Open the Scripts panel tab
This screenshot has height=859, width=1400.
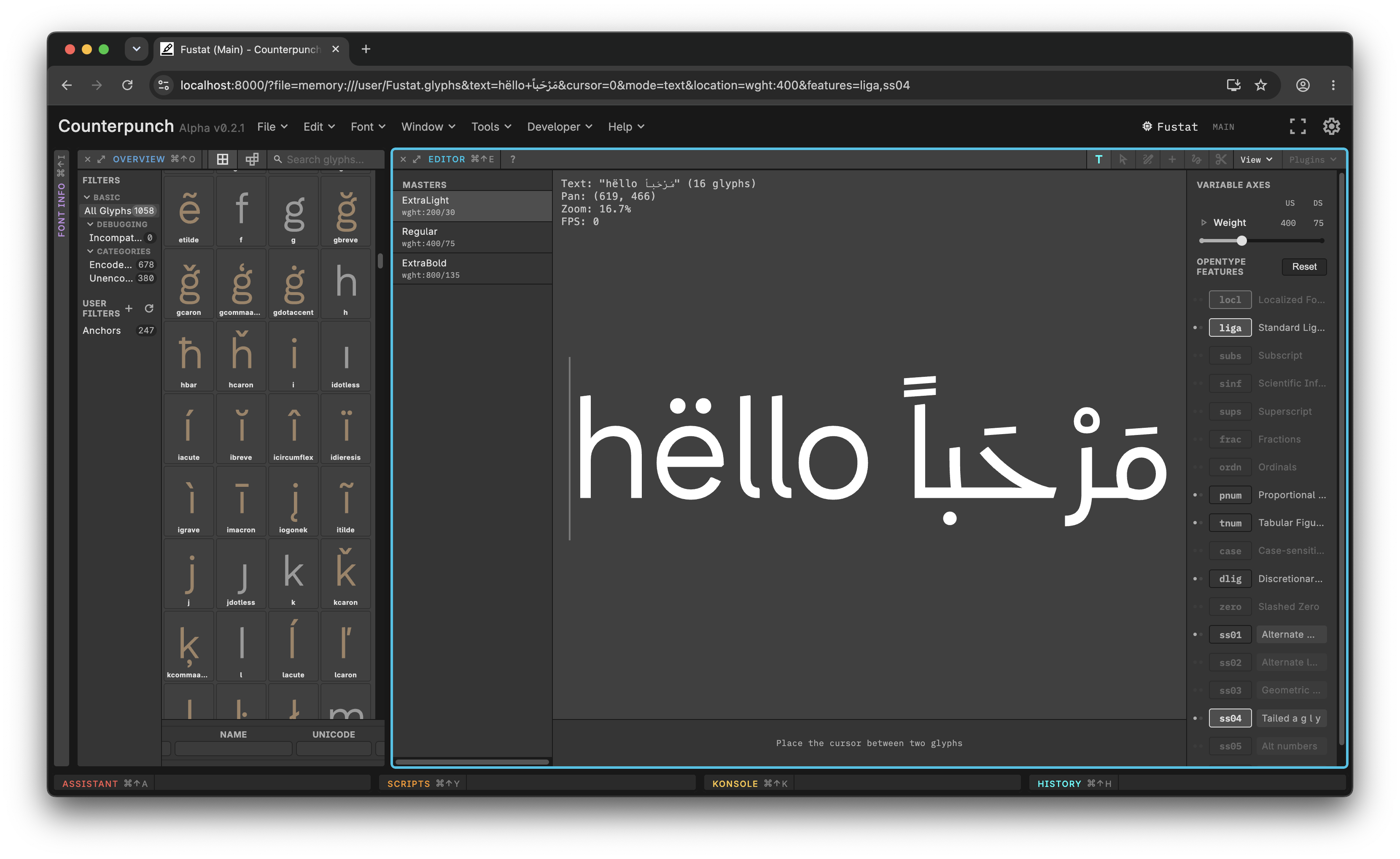click(423, 784)
